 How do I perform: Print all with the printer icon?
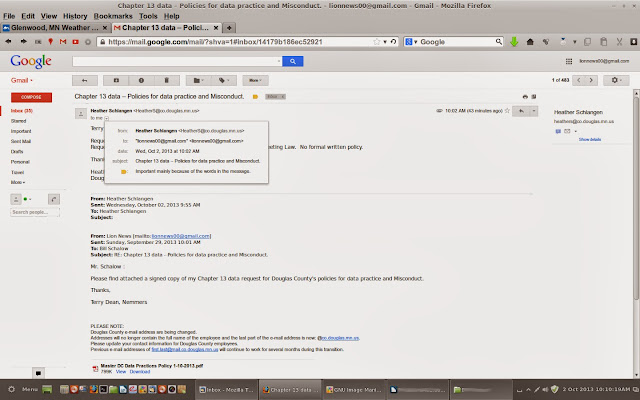click(x=525, y=97)
